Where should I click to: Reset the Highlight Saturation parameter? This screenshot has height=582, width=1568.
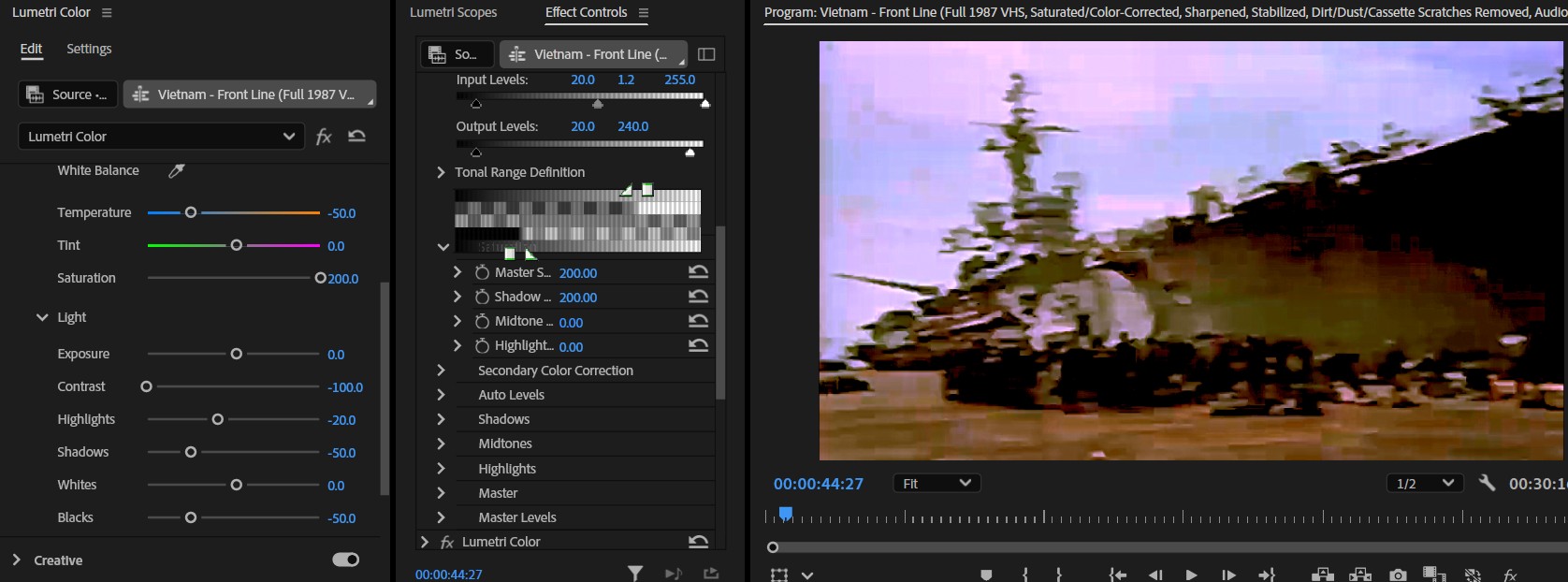tap(698, 345)
